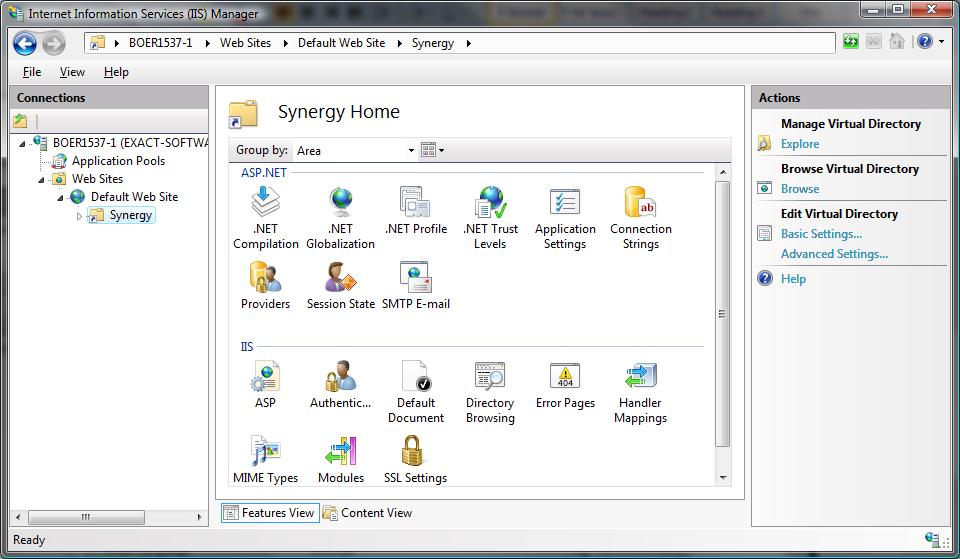The width and height of the screenshot is (960, 559).
Task: Click the blue Help question mark icon in the toolbar
Action: 924,42
